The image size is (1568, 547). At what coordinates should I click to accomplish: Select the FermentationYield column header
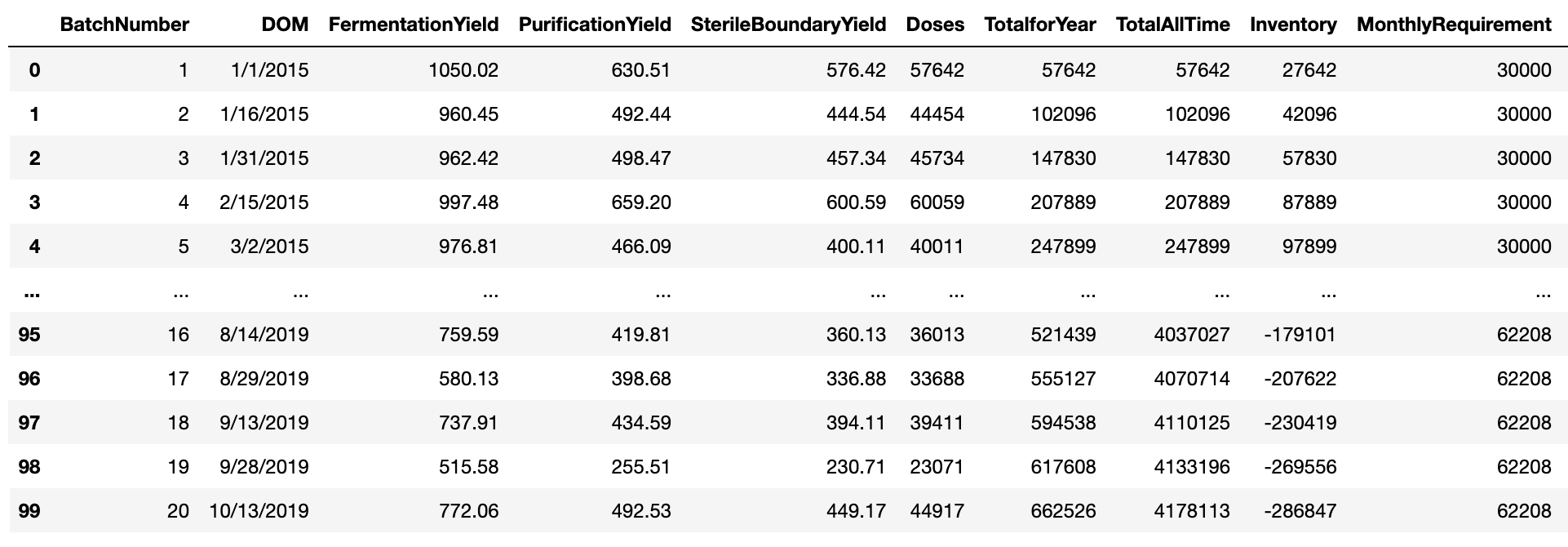click(413, 24)
